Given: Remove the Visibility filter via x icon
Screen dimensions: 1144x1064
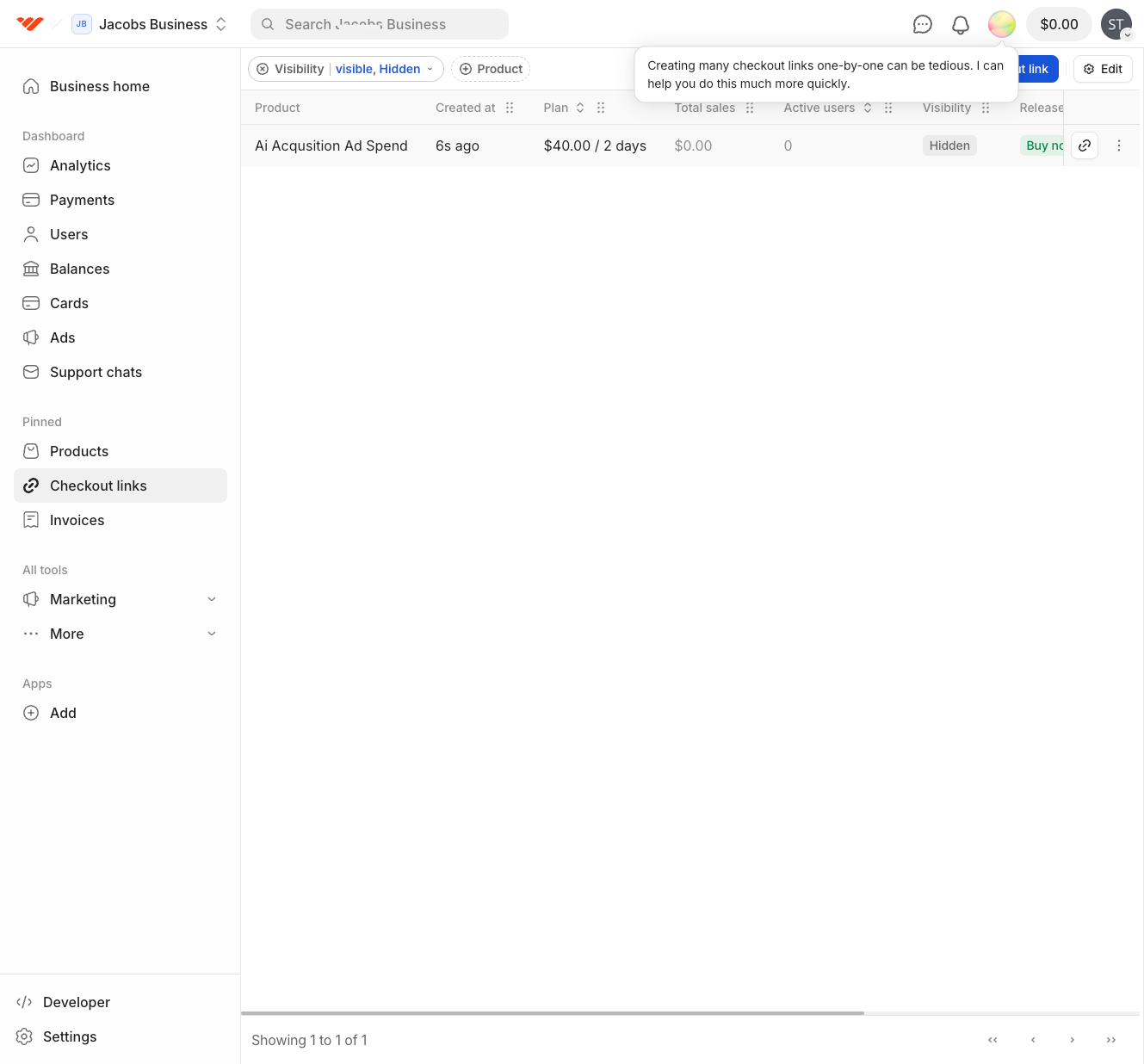Looking at the screenshot, I should 263,69.
